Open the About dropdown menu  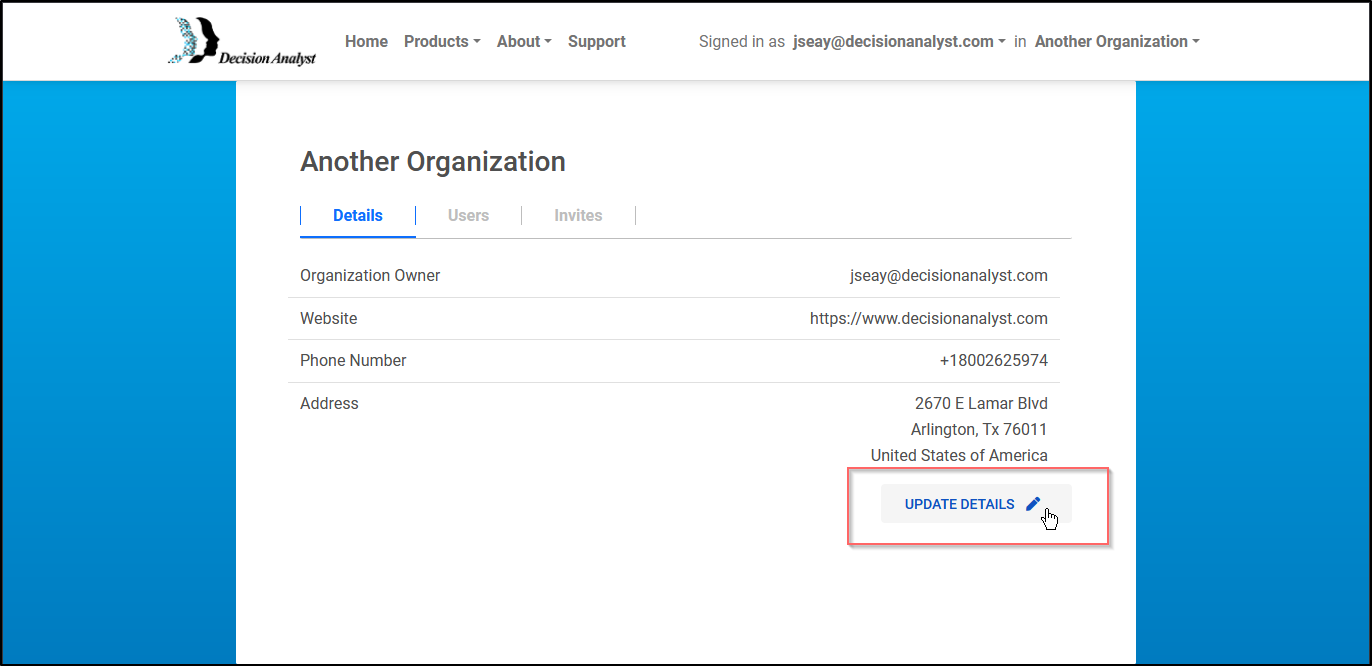523,41
